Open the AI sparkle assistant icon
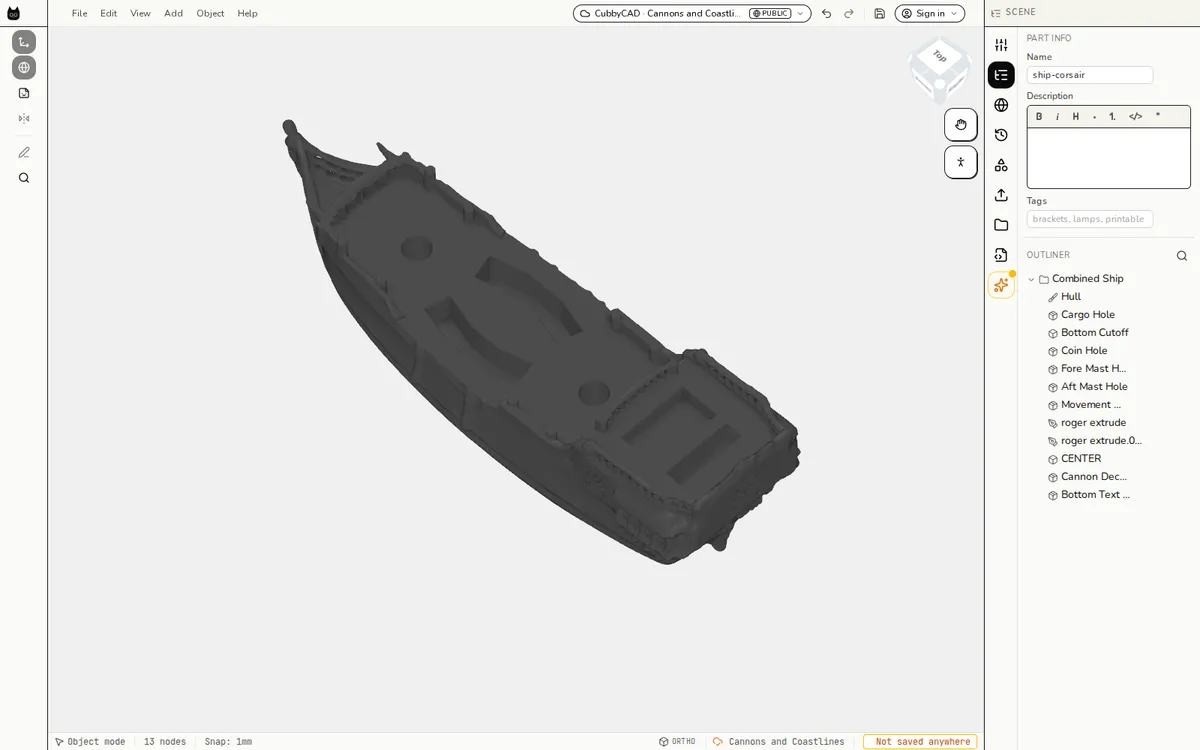 (x=1001, y=285)
